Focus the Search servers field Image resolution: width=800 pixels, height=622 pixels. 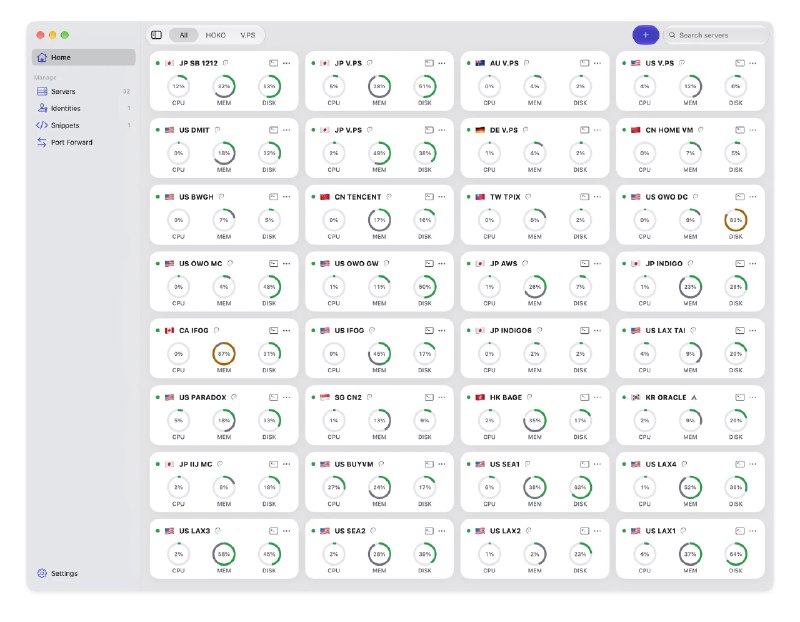pos(716,35)
